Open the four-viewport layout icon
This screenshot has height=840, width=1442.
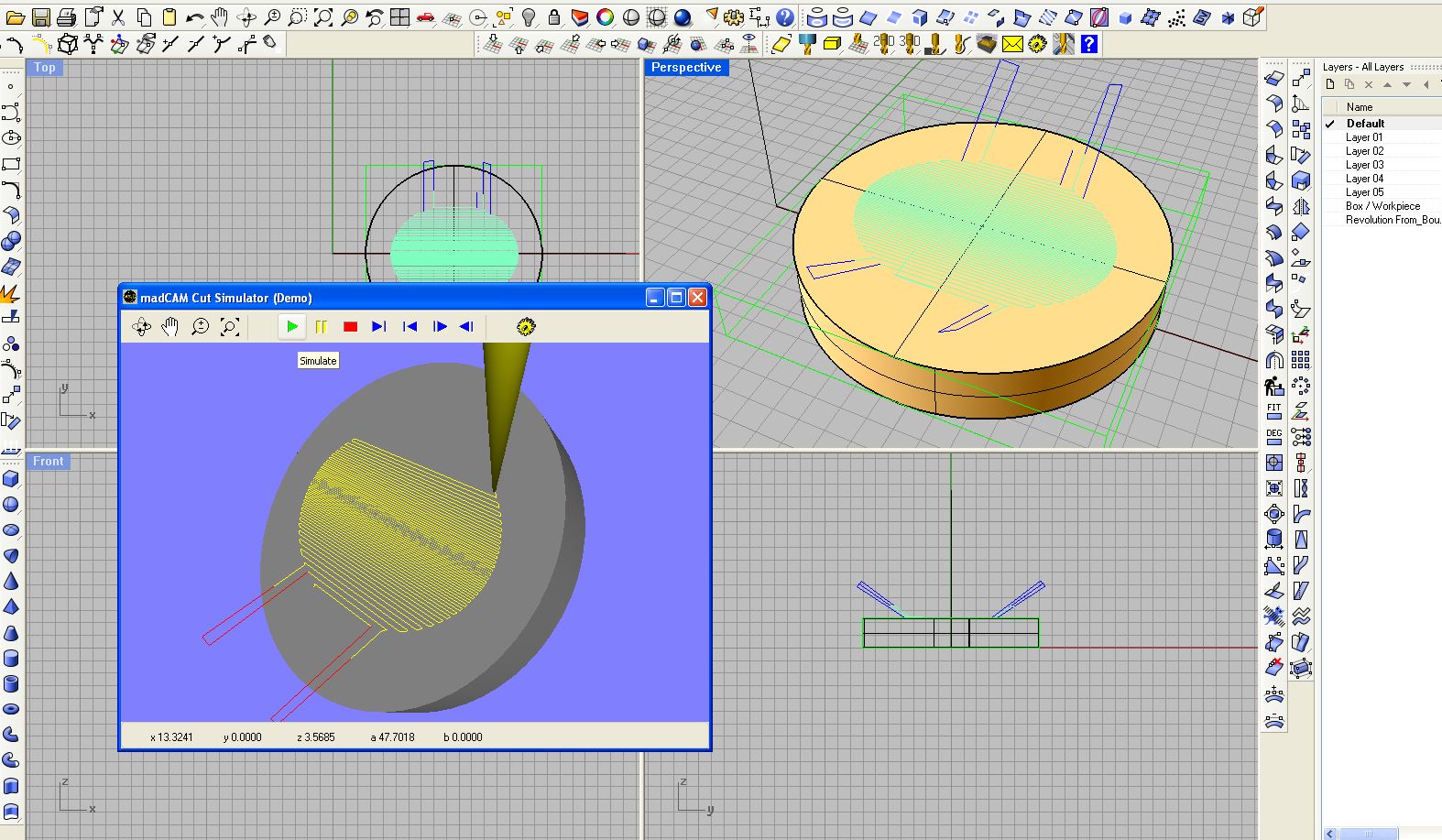(x=399, y=17)
